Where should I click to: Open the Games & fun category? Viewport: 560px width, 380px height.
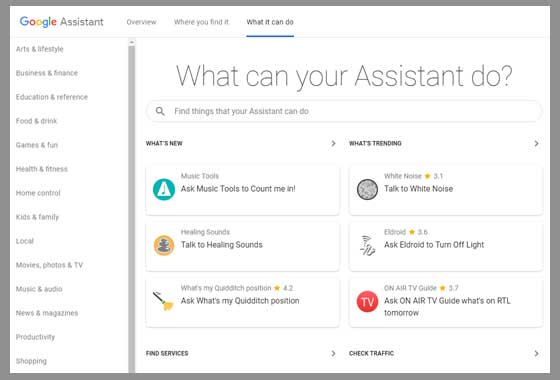coord(37,145)
